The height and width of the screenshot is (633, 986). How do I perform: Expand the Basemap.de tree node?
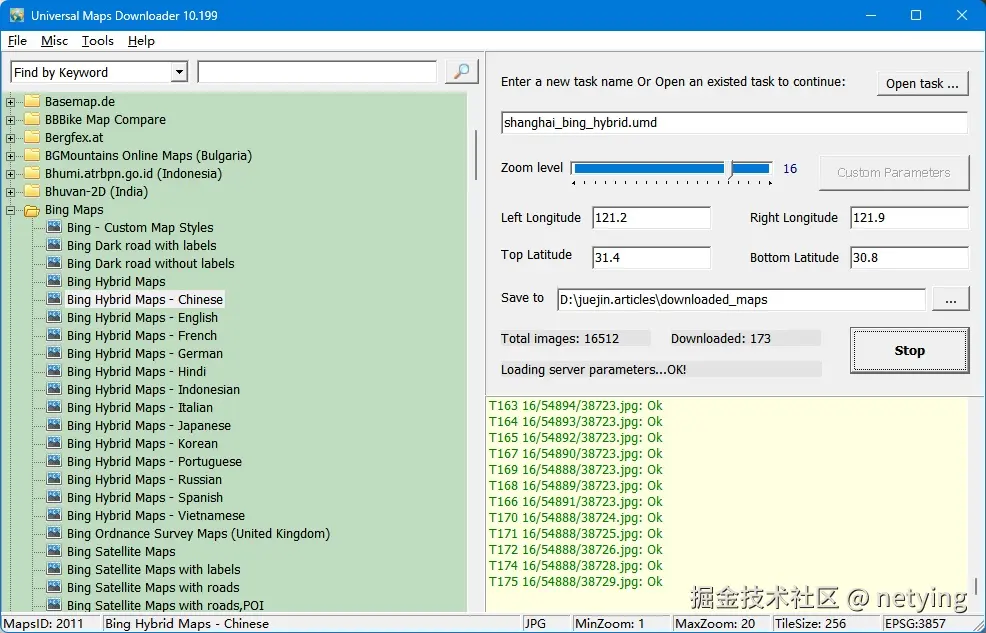(x=11, y=102)
